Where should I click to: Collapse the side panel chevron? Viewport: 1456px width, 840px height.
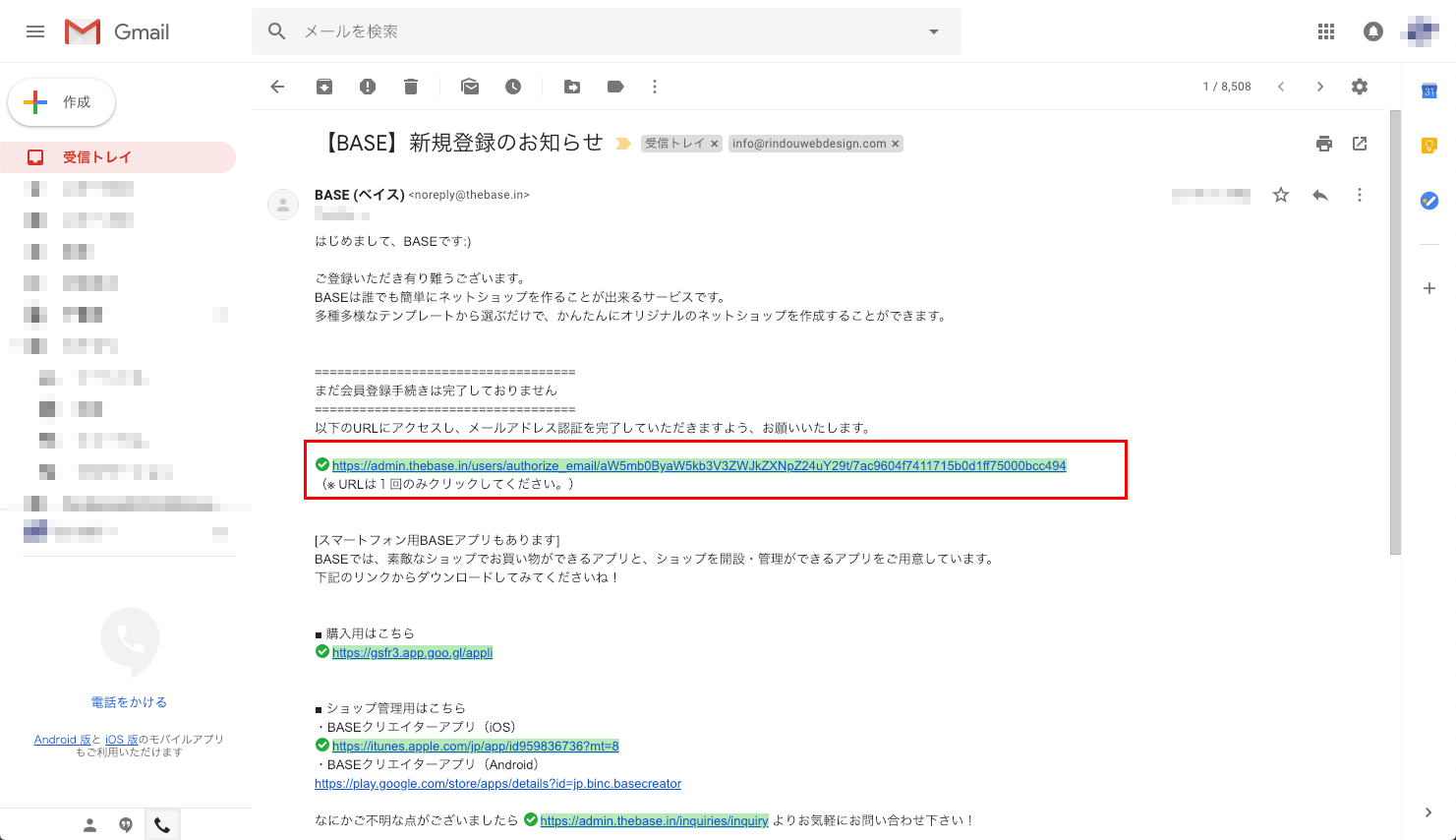1428,812
